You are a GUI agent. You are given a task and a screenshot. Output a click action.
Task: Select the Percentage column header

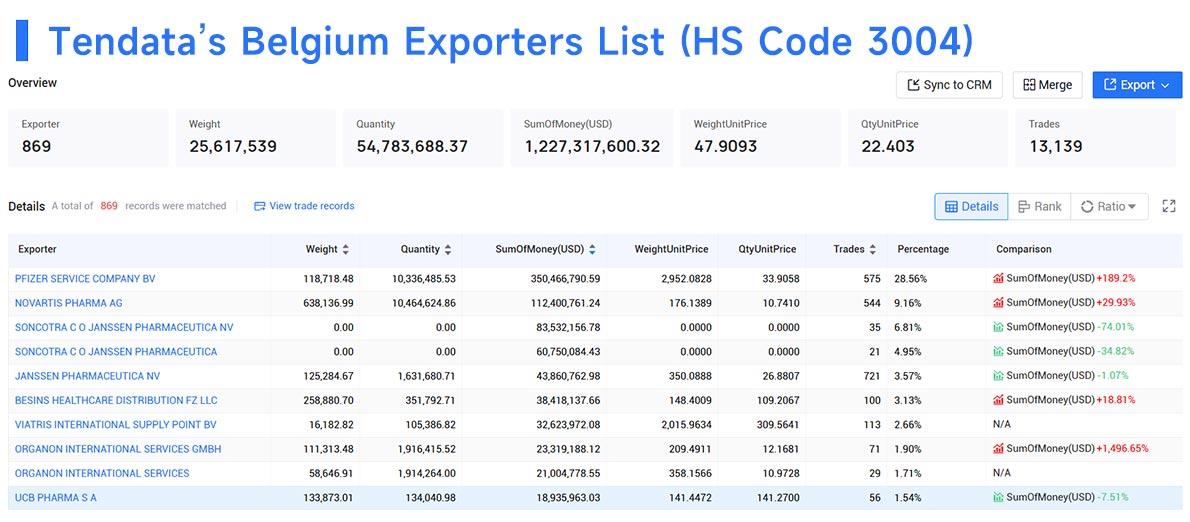[x=923, y=249]
